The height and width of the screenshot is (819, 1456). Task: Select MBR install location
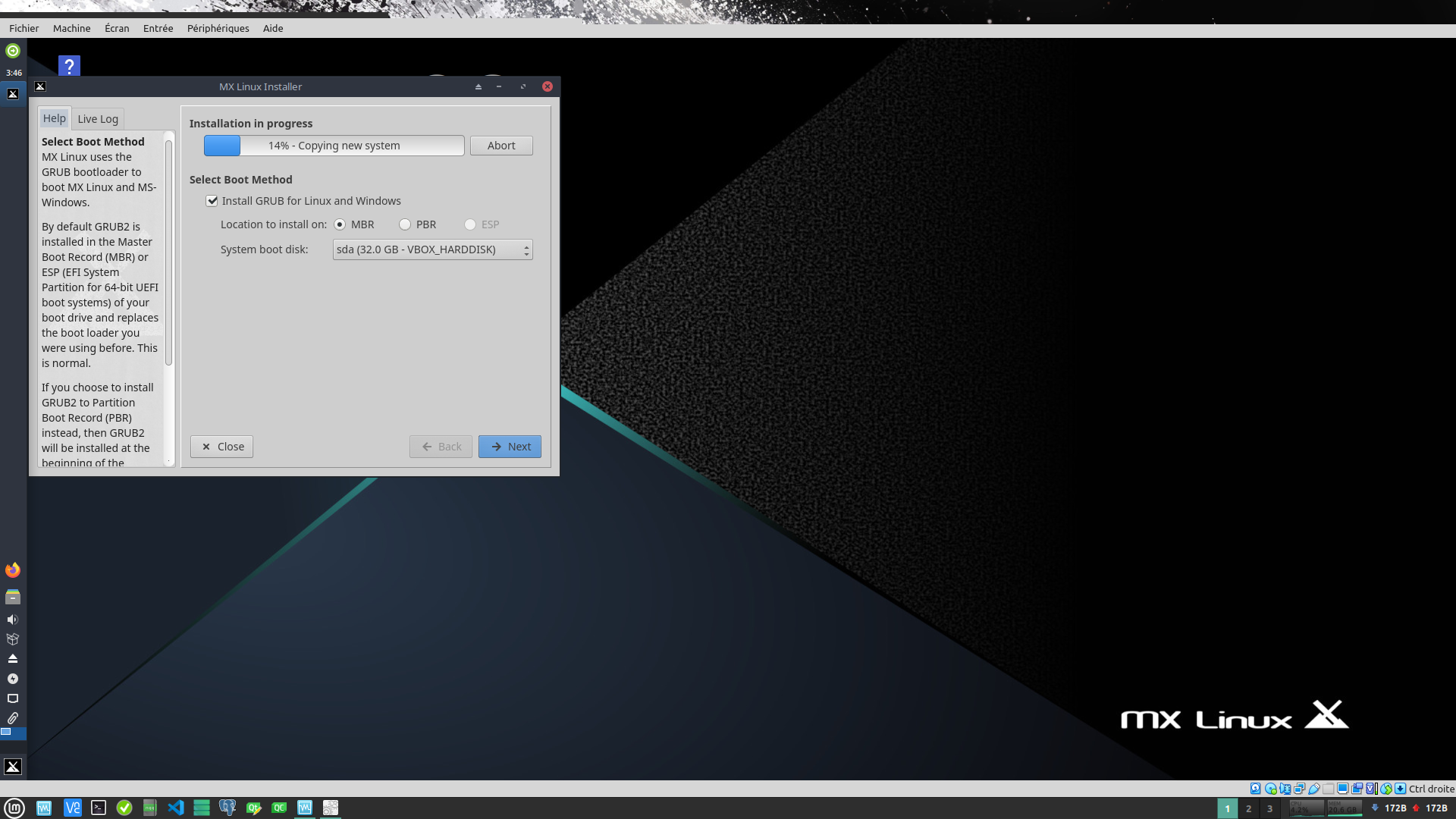340,224
